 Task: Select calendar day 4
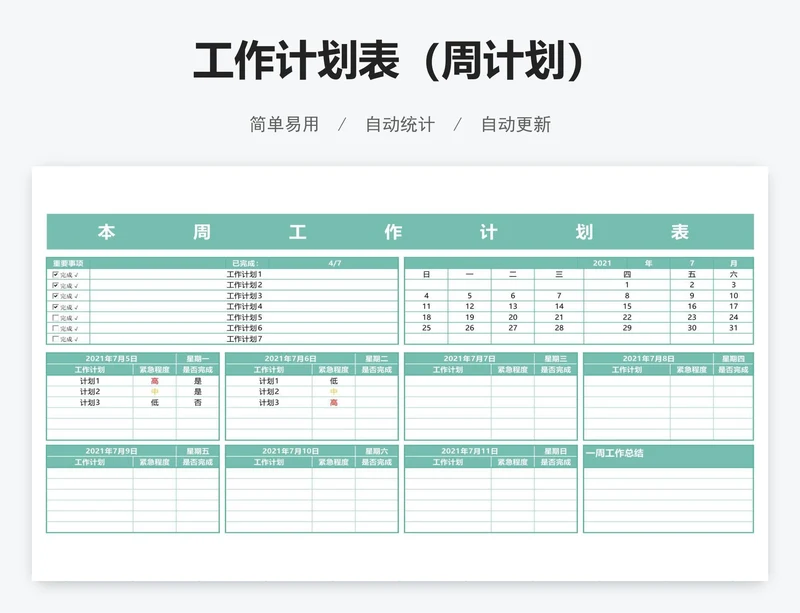pyautogui.click(x=427, y=296)
